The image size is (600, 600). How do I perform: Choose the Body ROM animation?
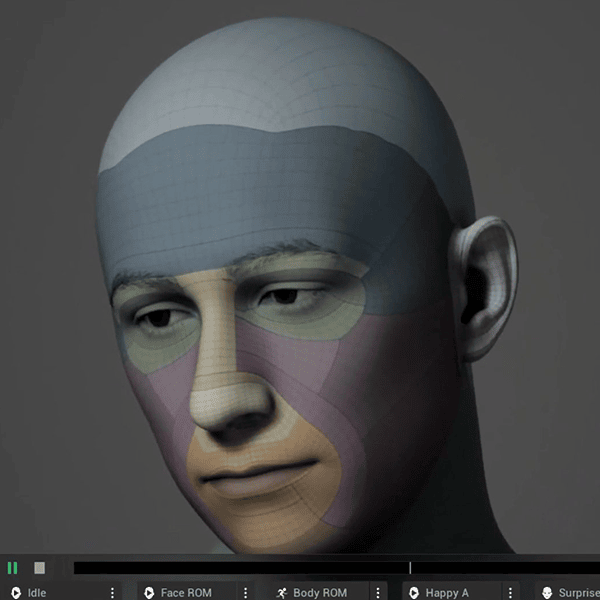(x=320, y=593)
